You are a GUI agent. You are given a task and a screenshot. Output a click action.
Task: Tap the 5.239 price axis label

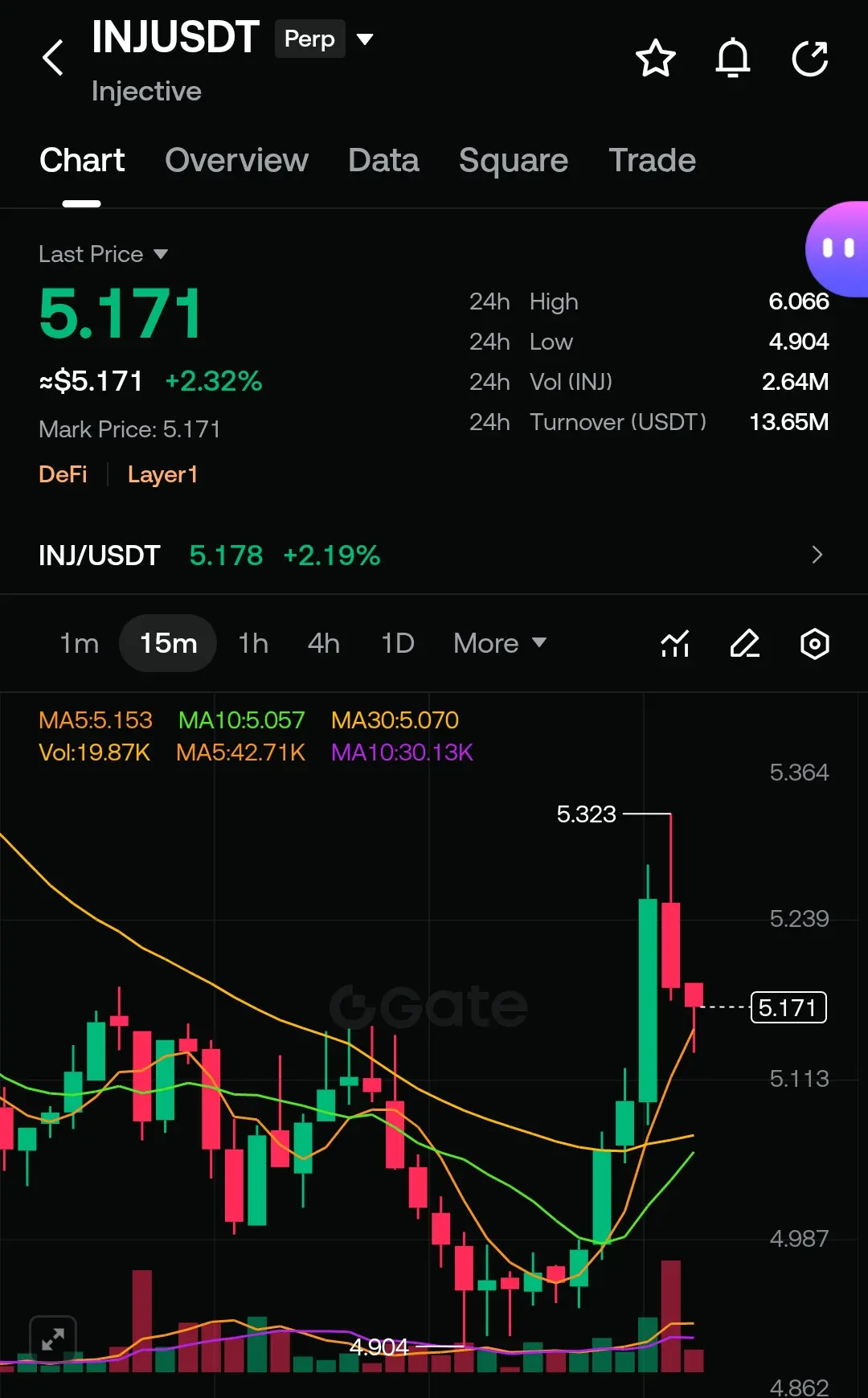tap(799, 919)
